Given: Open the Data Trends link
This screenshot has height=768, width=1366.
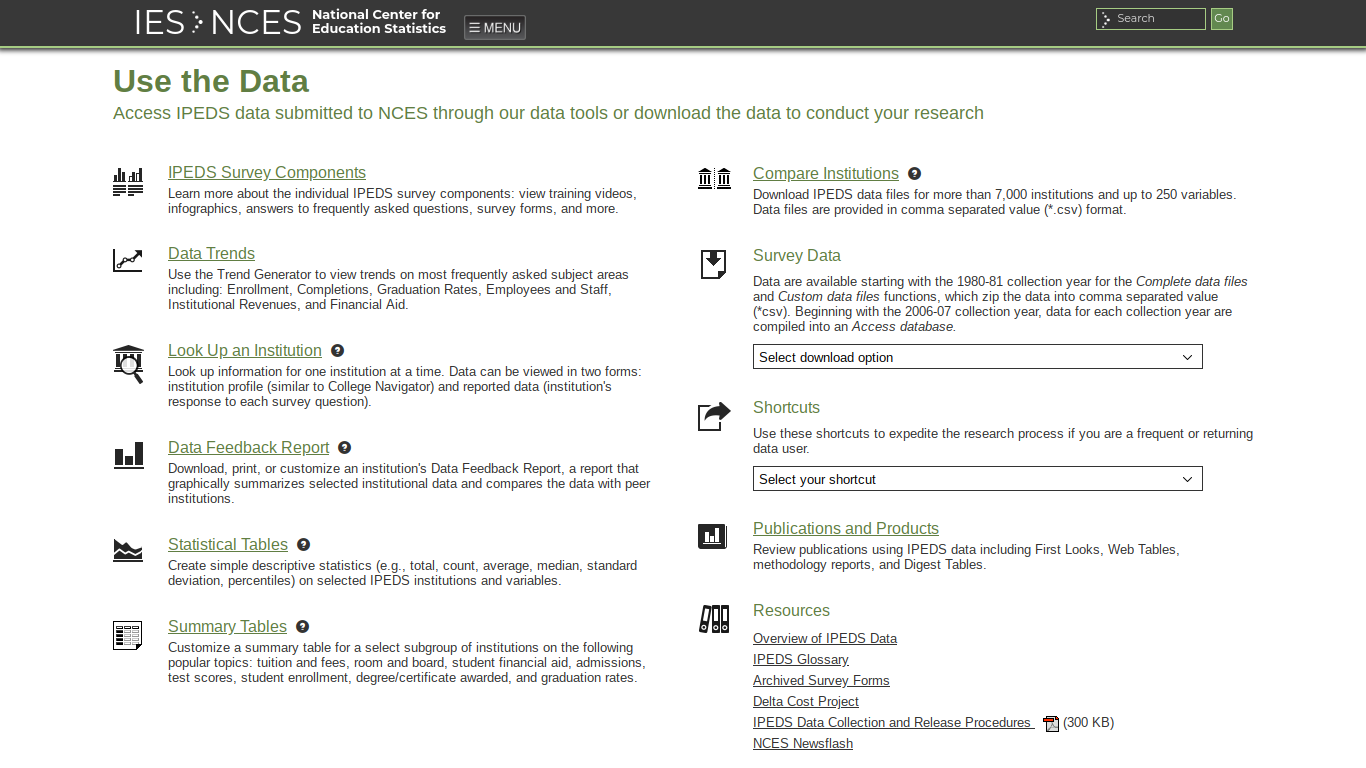Looking at the screenshot, I should click(212, 254).
